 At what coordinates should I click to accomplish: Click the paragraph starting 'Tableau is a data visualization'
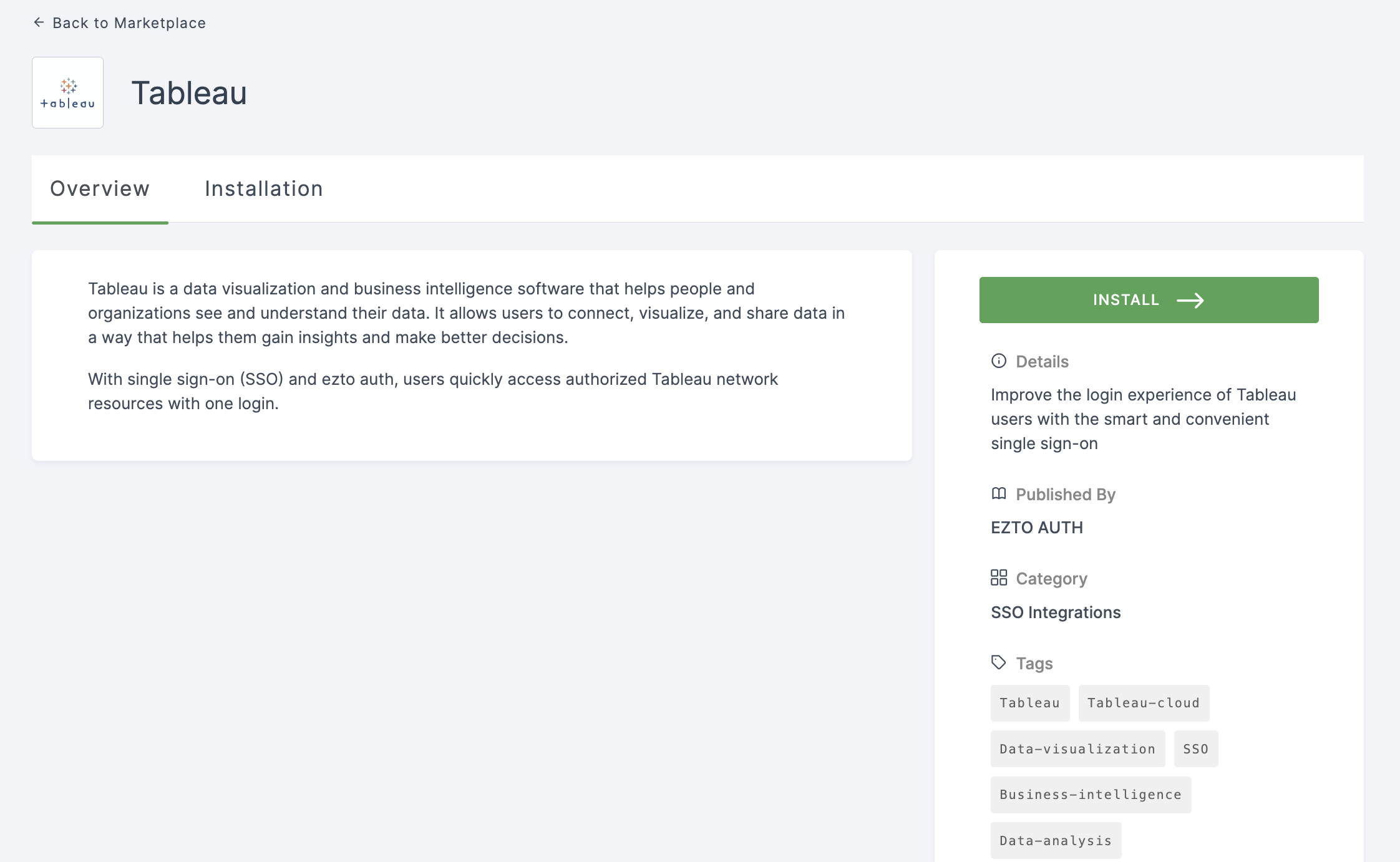click(x=466, y=313)
